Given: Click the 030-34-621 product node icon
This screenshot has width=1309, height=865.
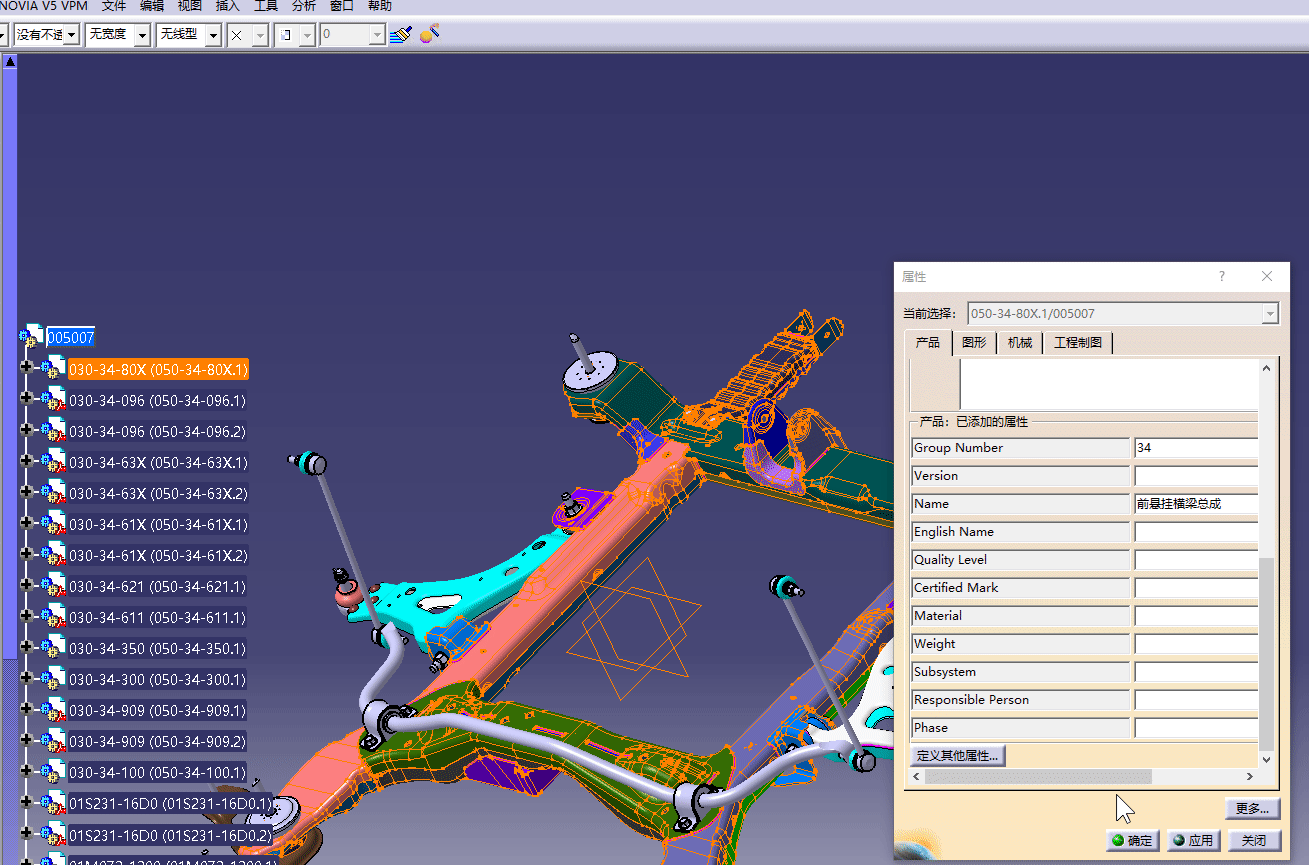Looking at the screenshot, I should [53, 586].
